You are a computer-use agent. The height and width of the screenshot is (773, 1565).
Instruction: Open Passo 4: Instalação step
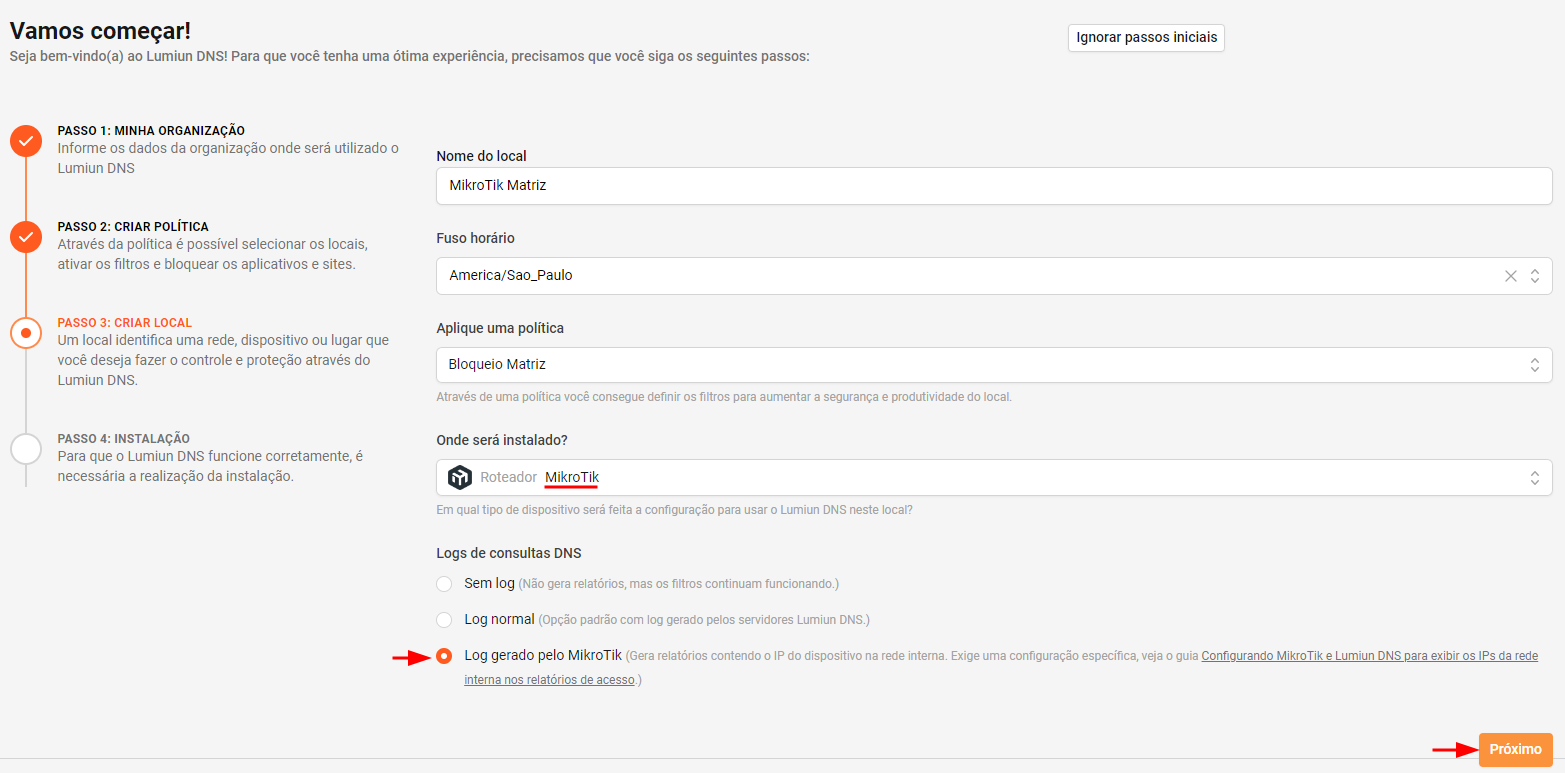click(124, 439)
